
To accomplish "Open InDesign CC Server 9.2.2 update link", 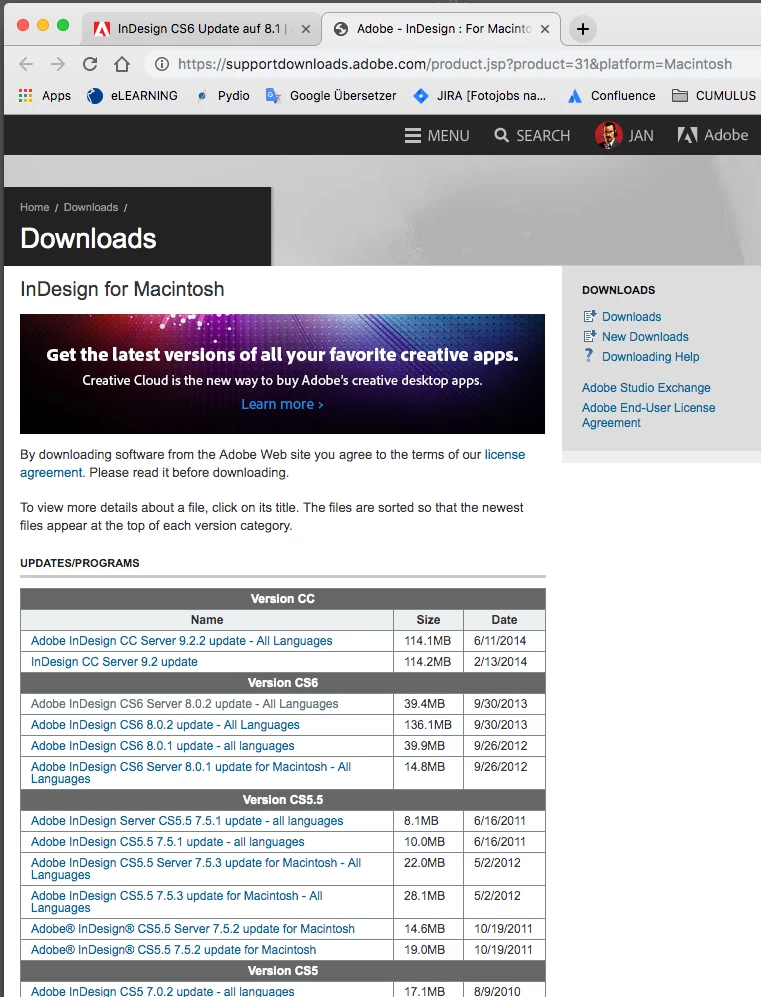I will [181, 641].
